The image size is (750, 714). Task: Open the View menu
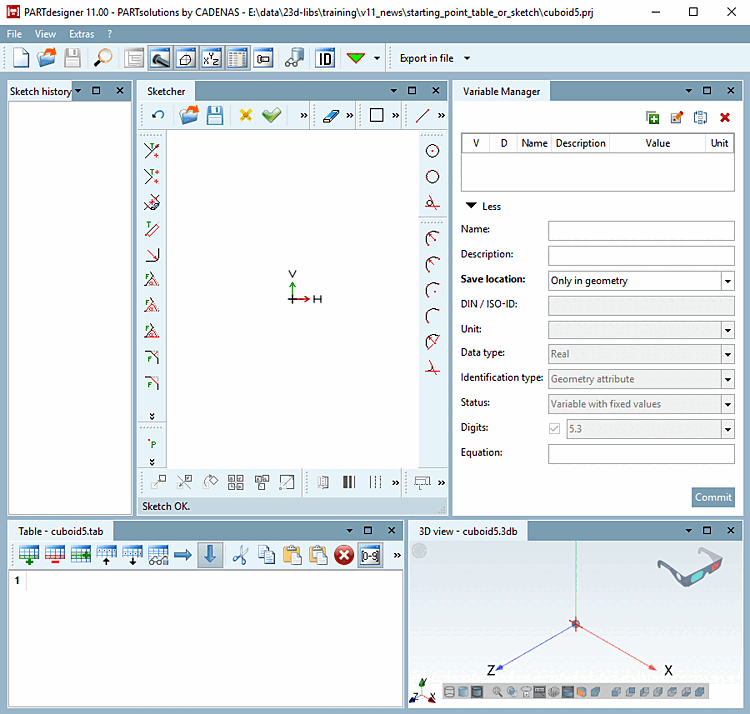point(46,34)
